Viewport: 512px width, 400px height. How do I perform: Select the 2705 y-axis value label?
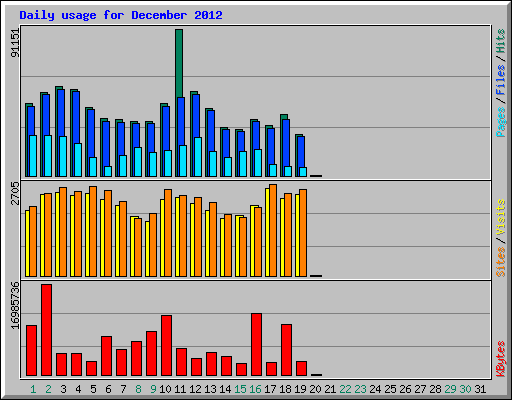point(15,193)
